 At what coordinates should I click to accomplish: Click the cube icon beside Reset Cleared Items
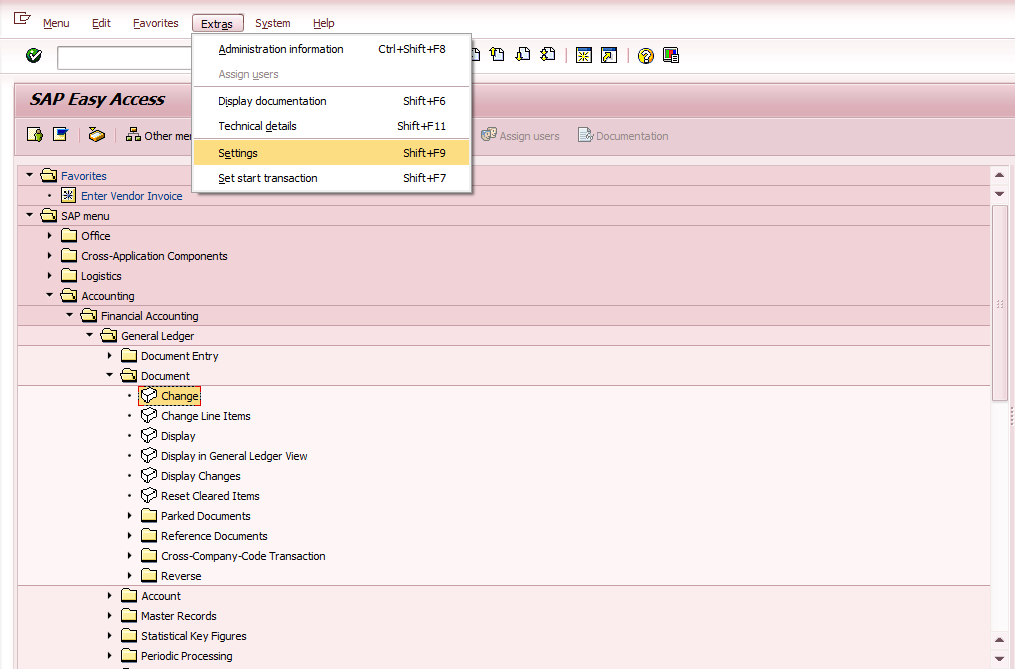(x=149, y=495)
